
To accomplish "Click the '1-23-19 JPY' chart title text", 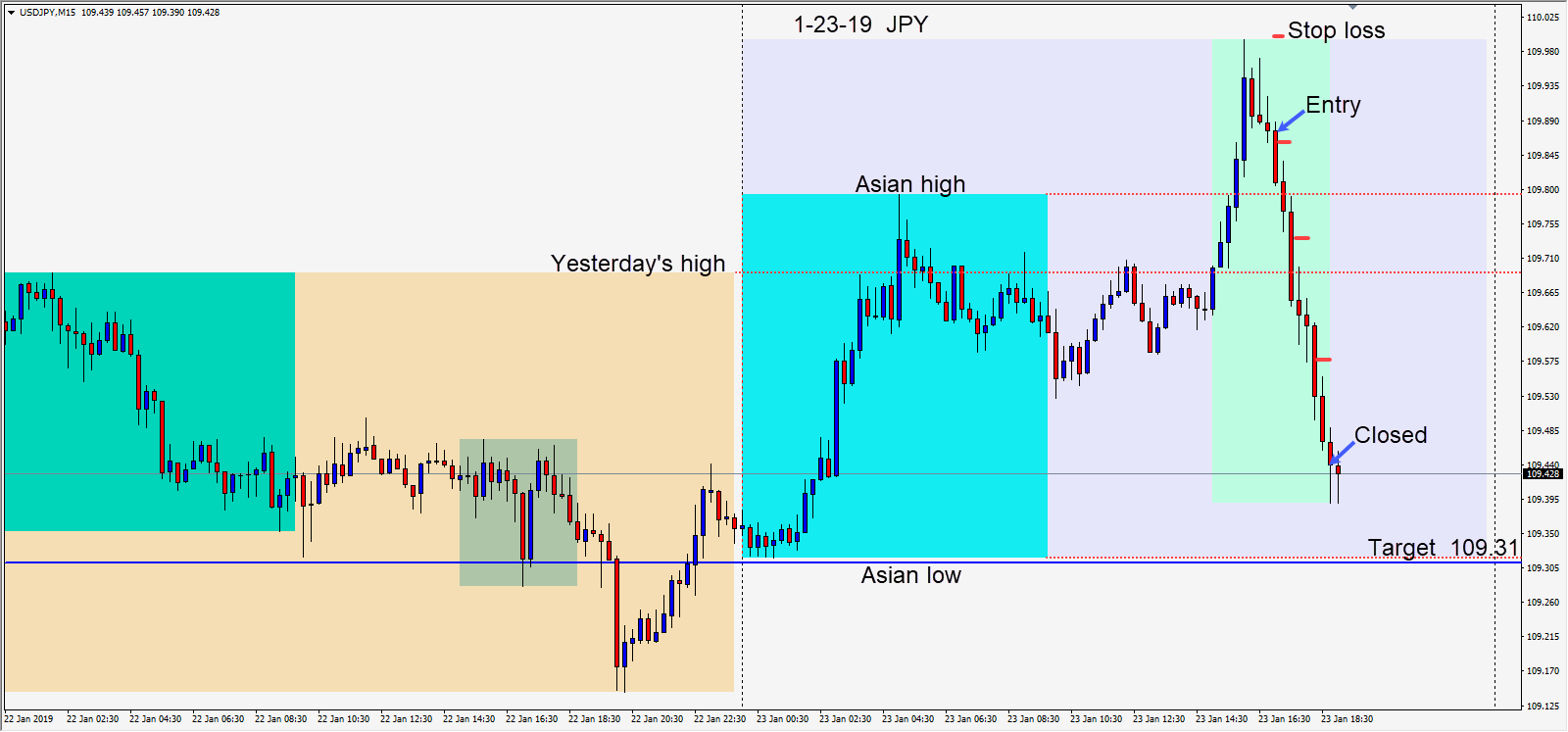I will tap(860, 24).
